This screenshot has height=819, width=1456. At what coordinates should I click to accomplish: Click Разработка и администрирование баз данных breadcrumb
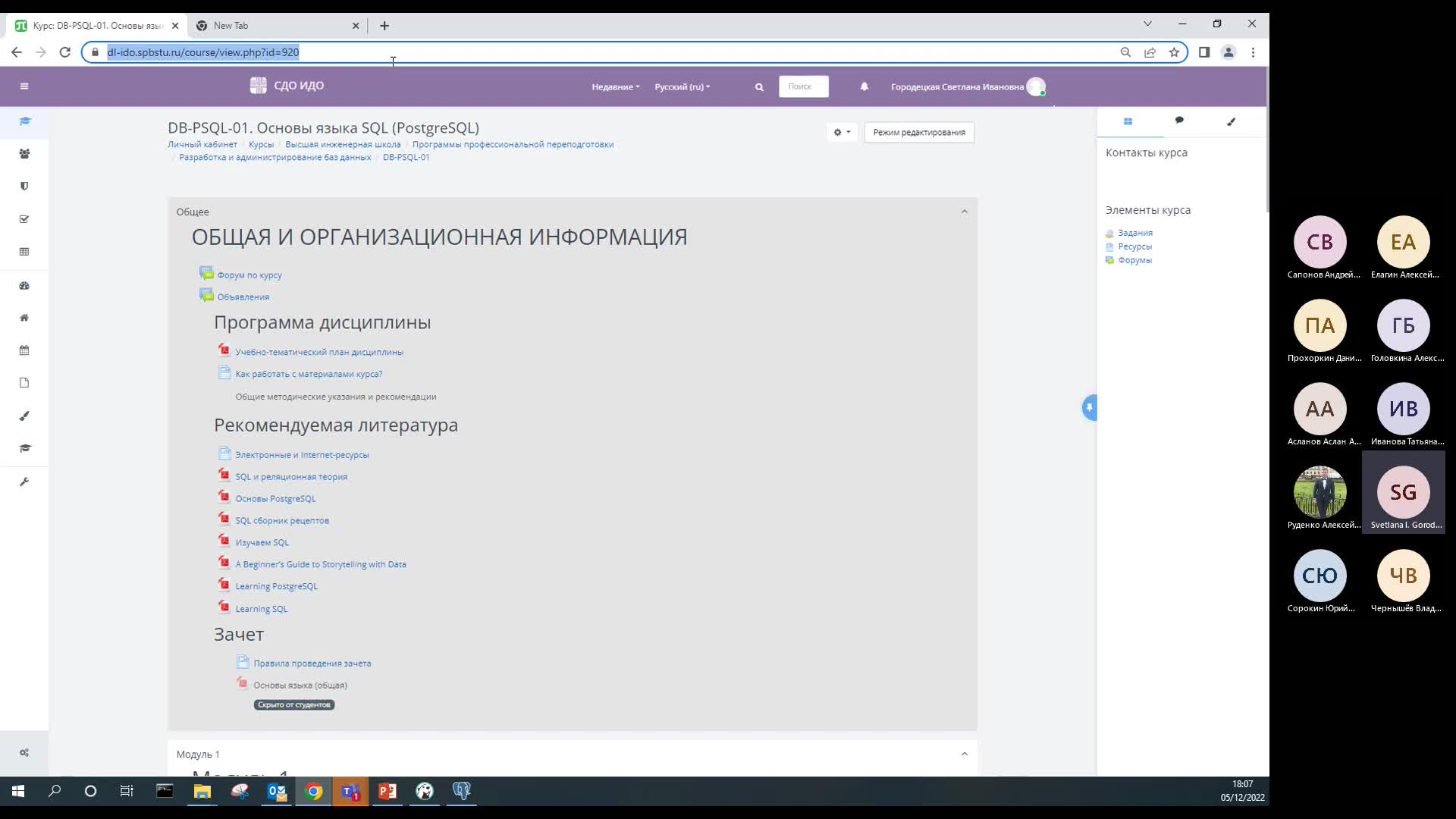point(275,158)
